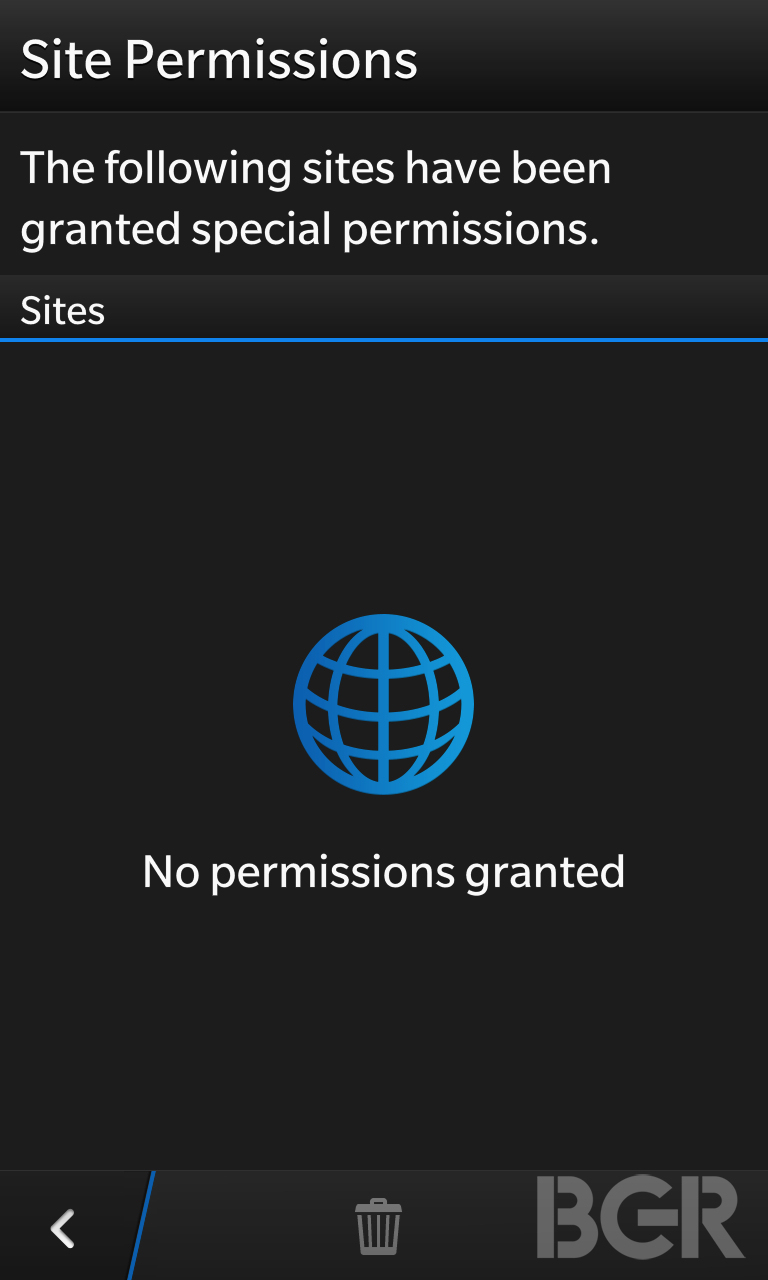
Task: Tap the blue diagonal divider beside back
Action: (141, 1225)
